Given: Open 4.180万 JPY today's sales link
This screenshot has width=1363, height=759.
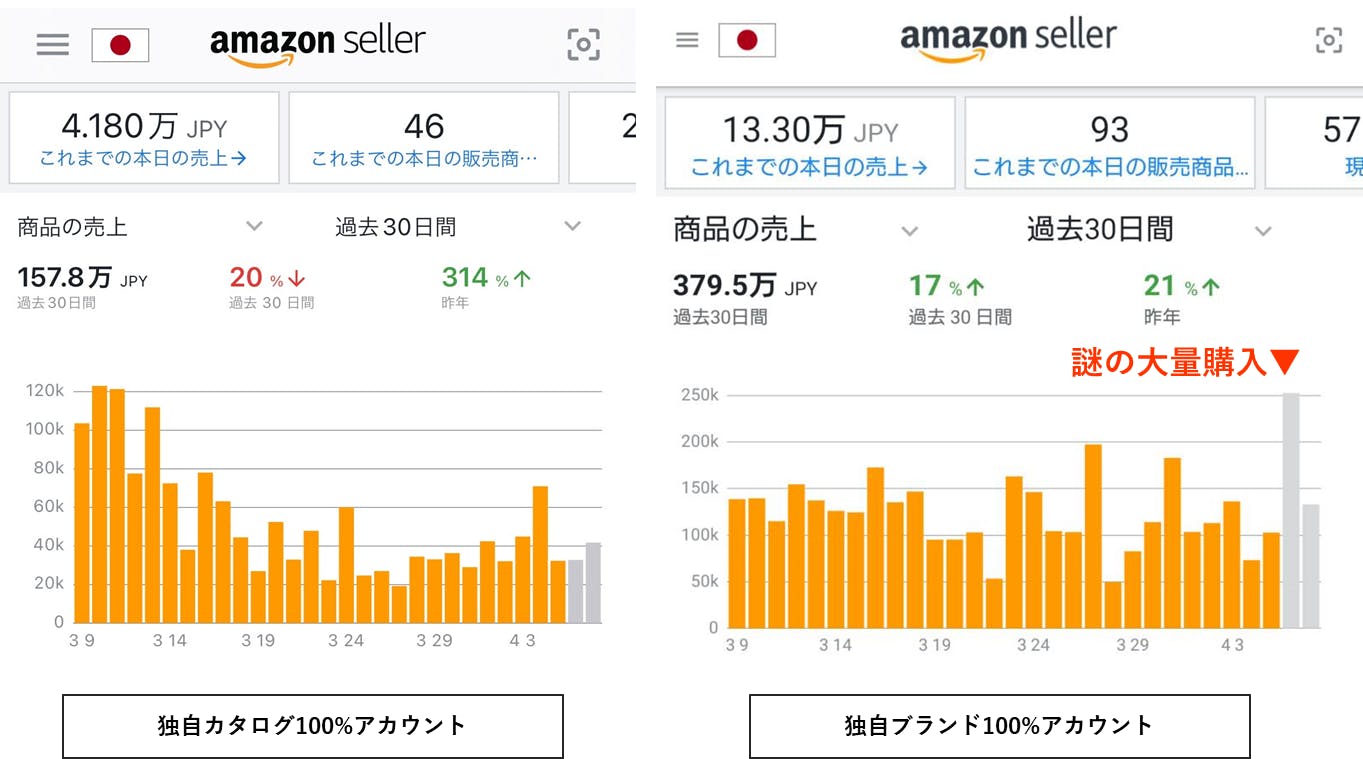Looking at the screenshot, I should point(143,158).
